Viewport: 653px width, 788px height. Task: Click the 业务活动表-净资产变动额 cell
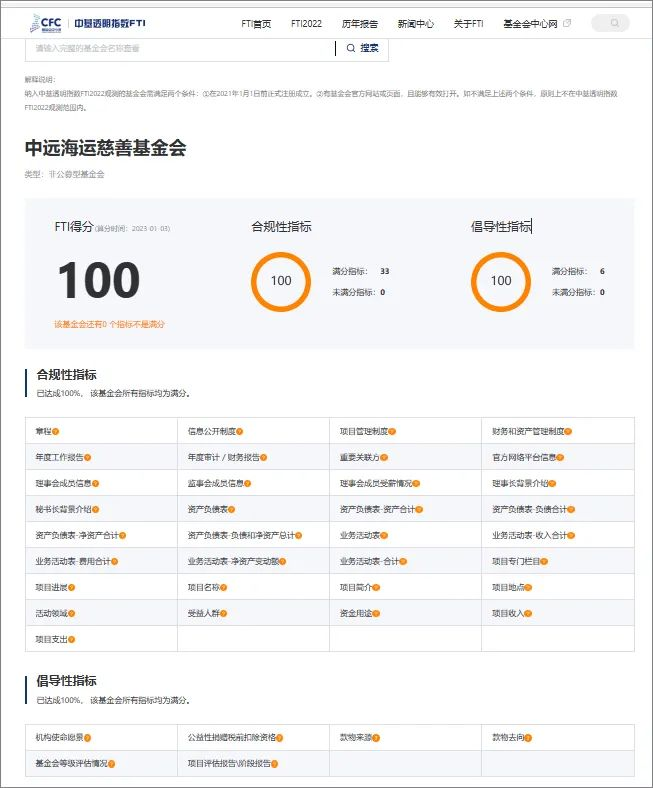[x=253, y=562]
